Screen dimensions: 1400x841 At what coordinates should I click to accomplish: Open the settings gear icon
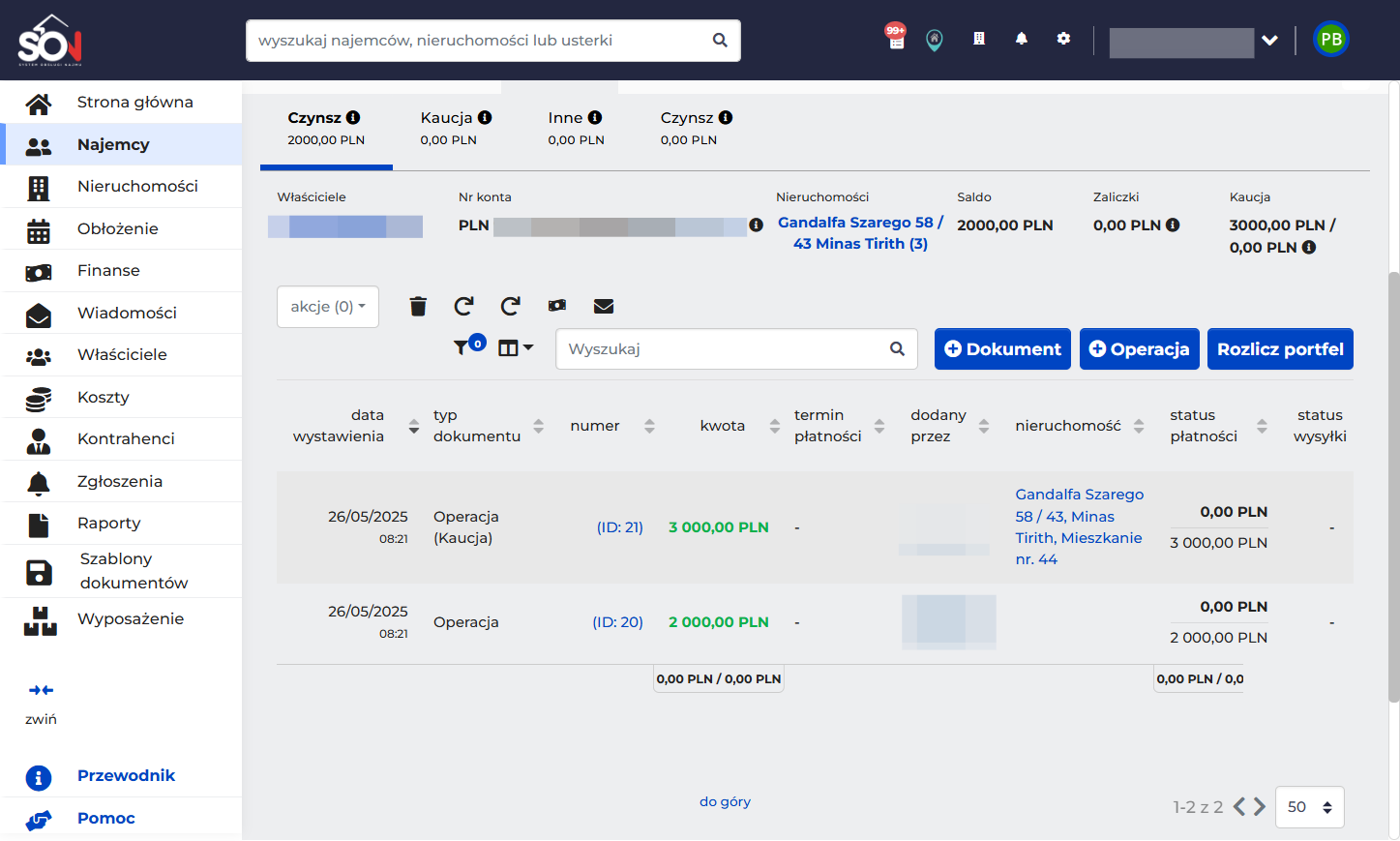click(x=1063, y=39)
